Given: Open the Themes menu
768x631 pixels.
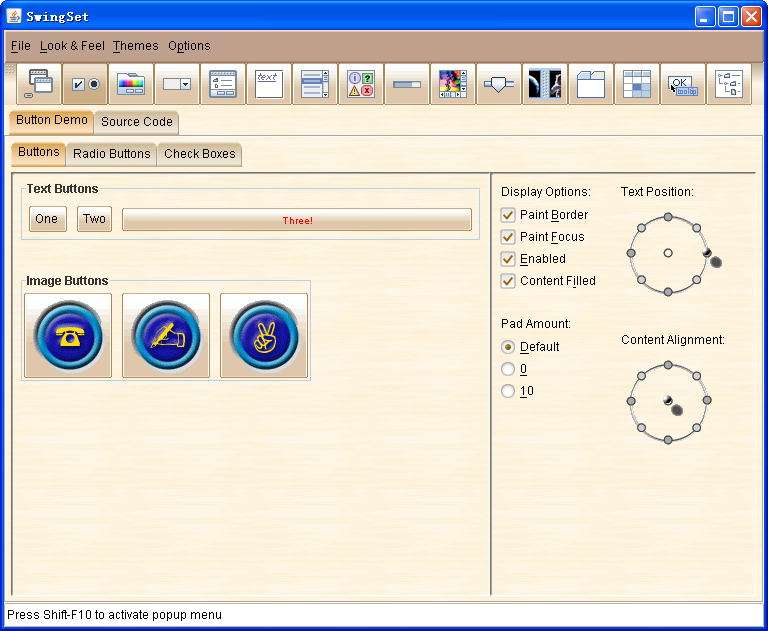Looking at the screenshot, I should (136, 46).
